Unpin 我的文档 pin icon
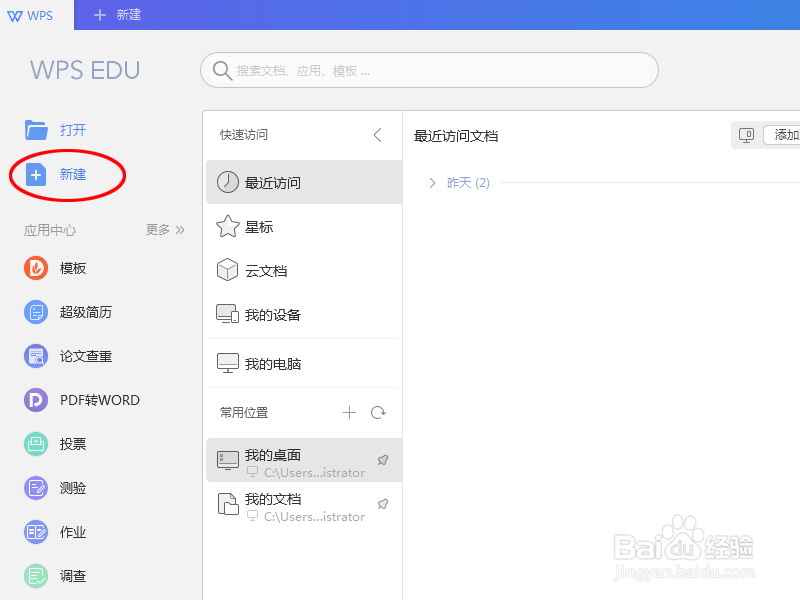The height and width of the screenshot is (600, 800). (x=383, y=504)
